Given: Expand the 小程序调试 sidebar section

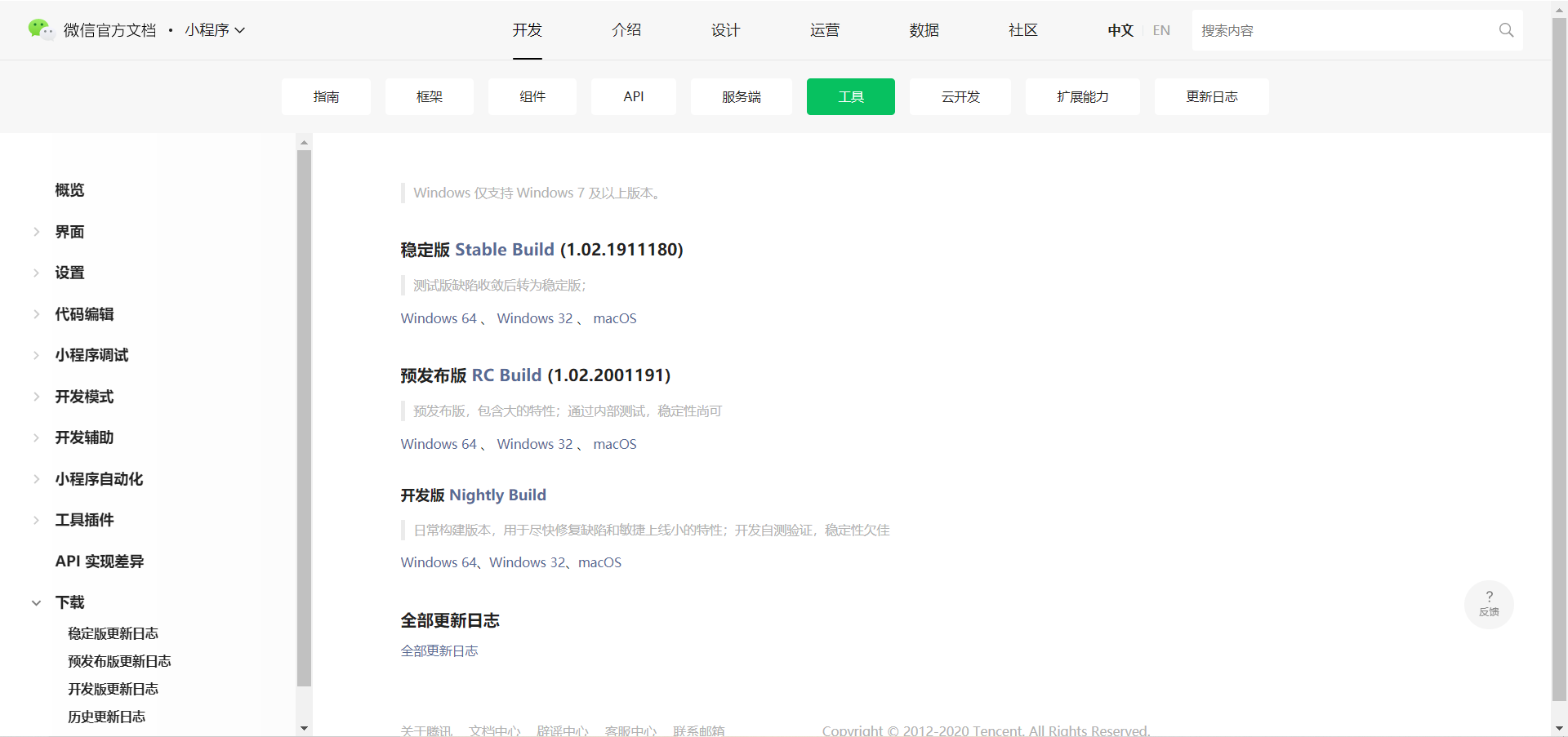Looking at the screenshot, I should (x=36, y=355).
